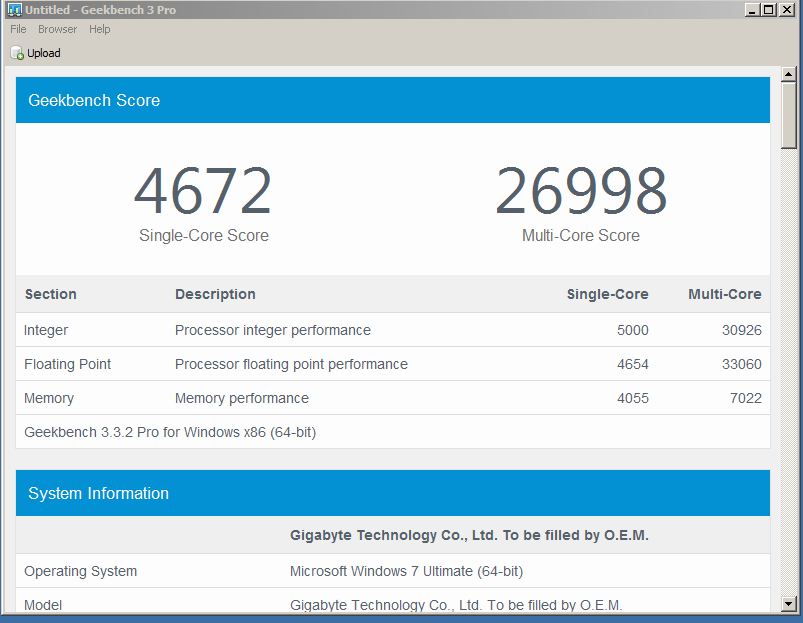This screenshot has width=803, height=623.
Task: Open the Help menu
Action: pyautogui.click(x=99, y=29)
